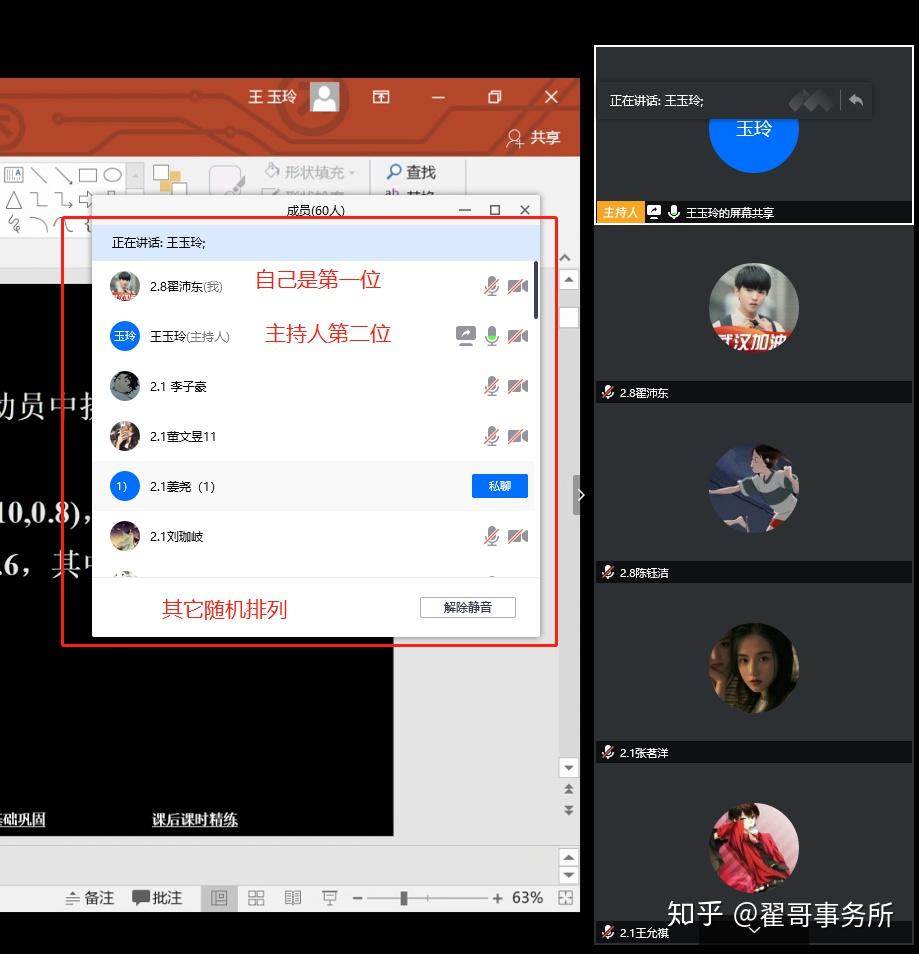The height and width of the screenshot is (954, 919).
Task: Click the 私聊 private chat button
Action: pyautogui.click(x=500, y=487)
